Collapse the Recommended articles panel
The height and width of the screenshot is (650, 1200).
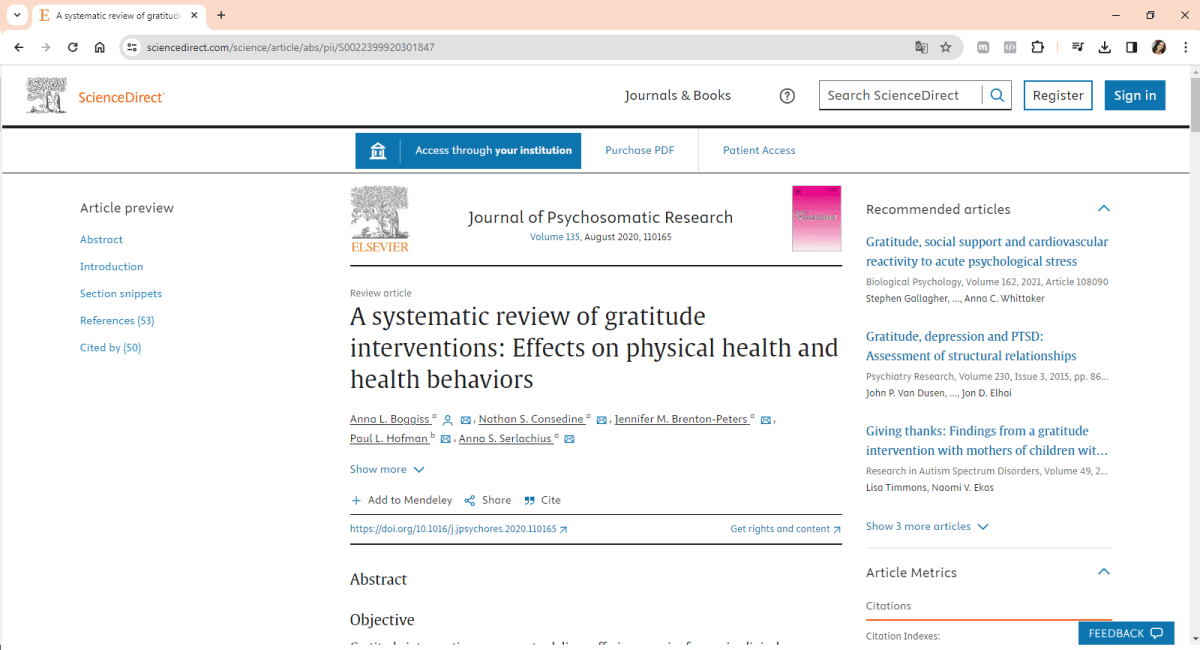coord(1104,209)
